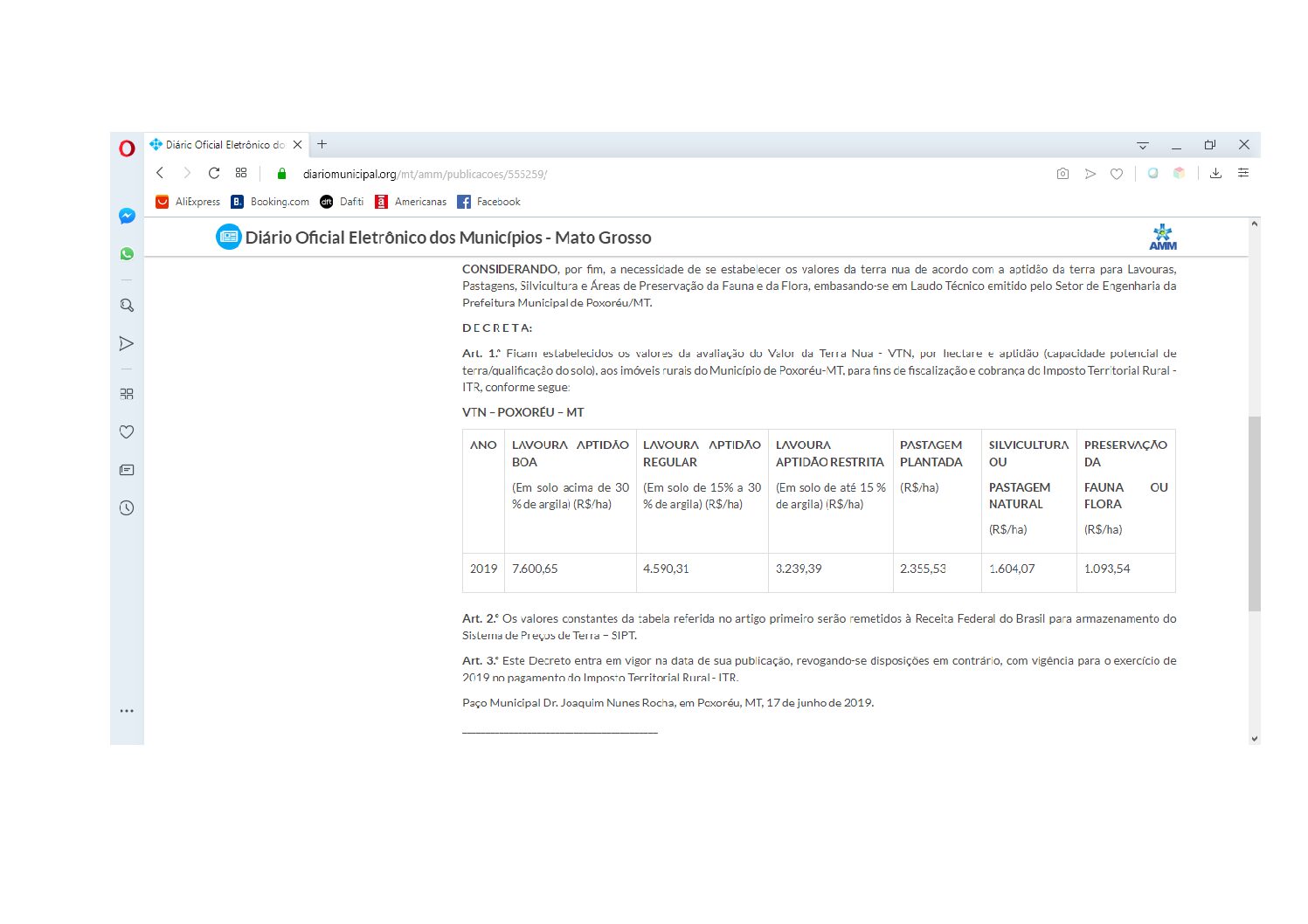Reload the page
Screen dimensions: 1308x924
[214, 173]
